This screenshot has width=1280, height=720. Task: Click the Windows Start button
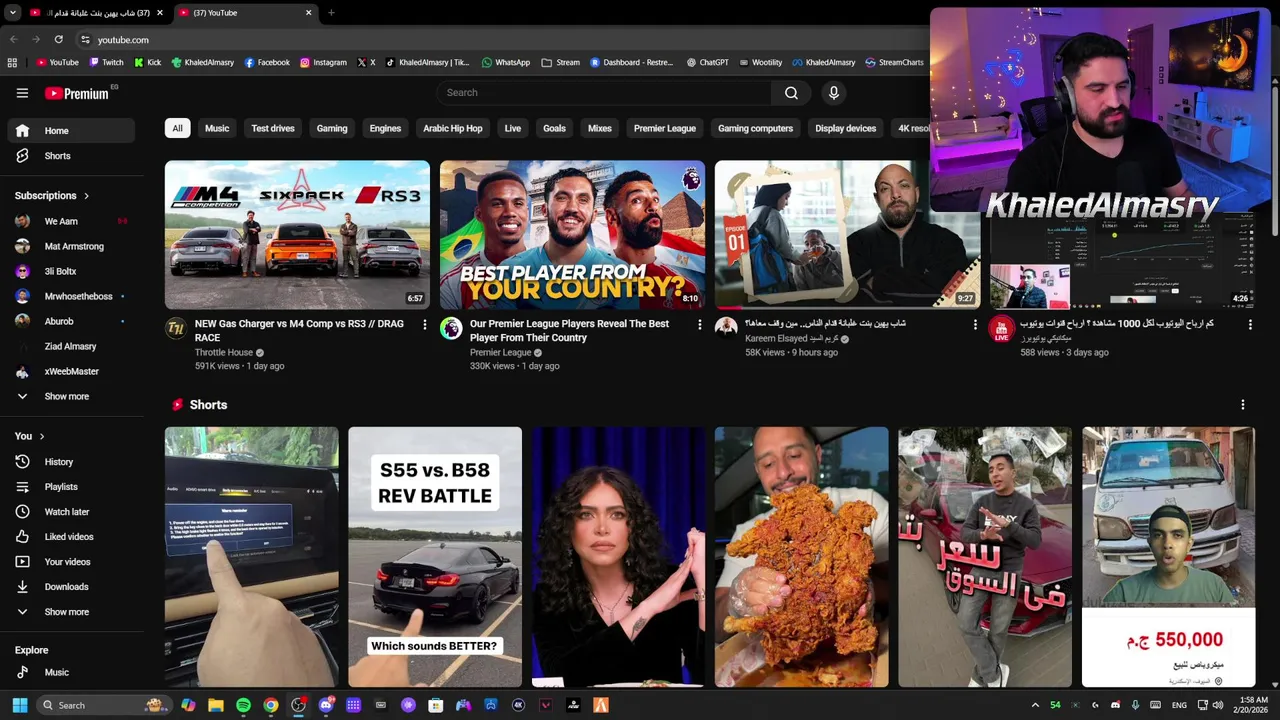point(19,705)
